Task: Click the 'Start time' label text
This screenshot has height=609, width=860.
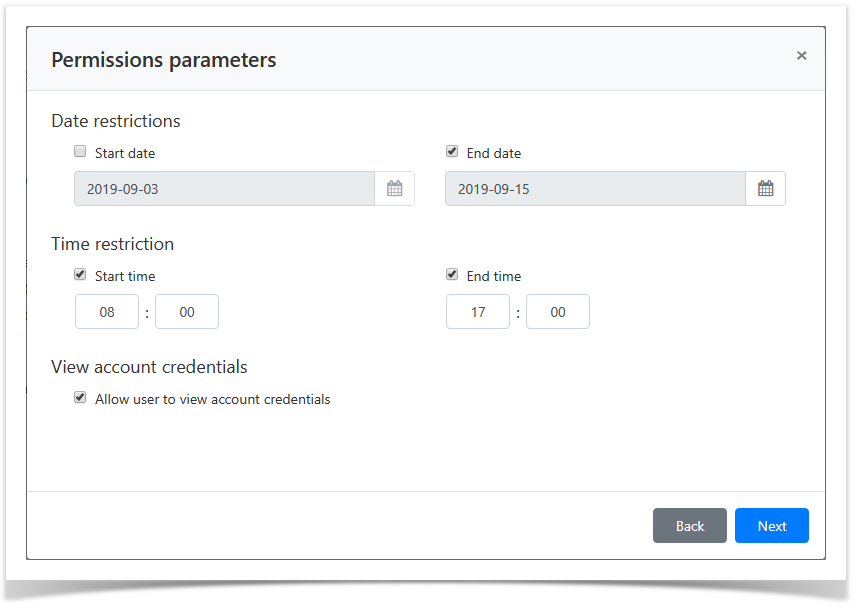Action: pos(125,277)
